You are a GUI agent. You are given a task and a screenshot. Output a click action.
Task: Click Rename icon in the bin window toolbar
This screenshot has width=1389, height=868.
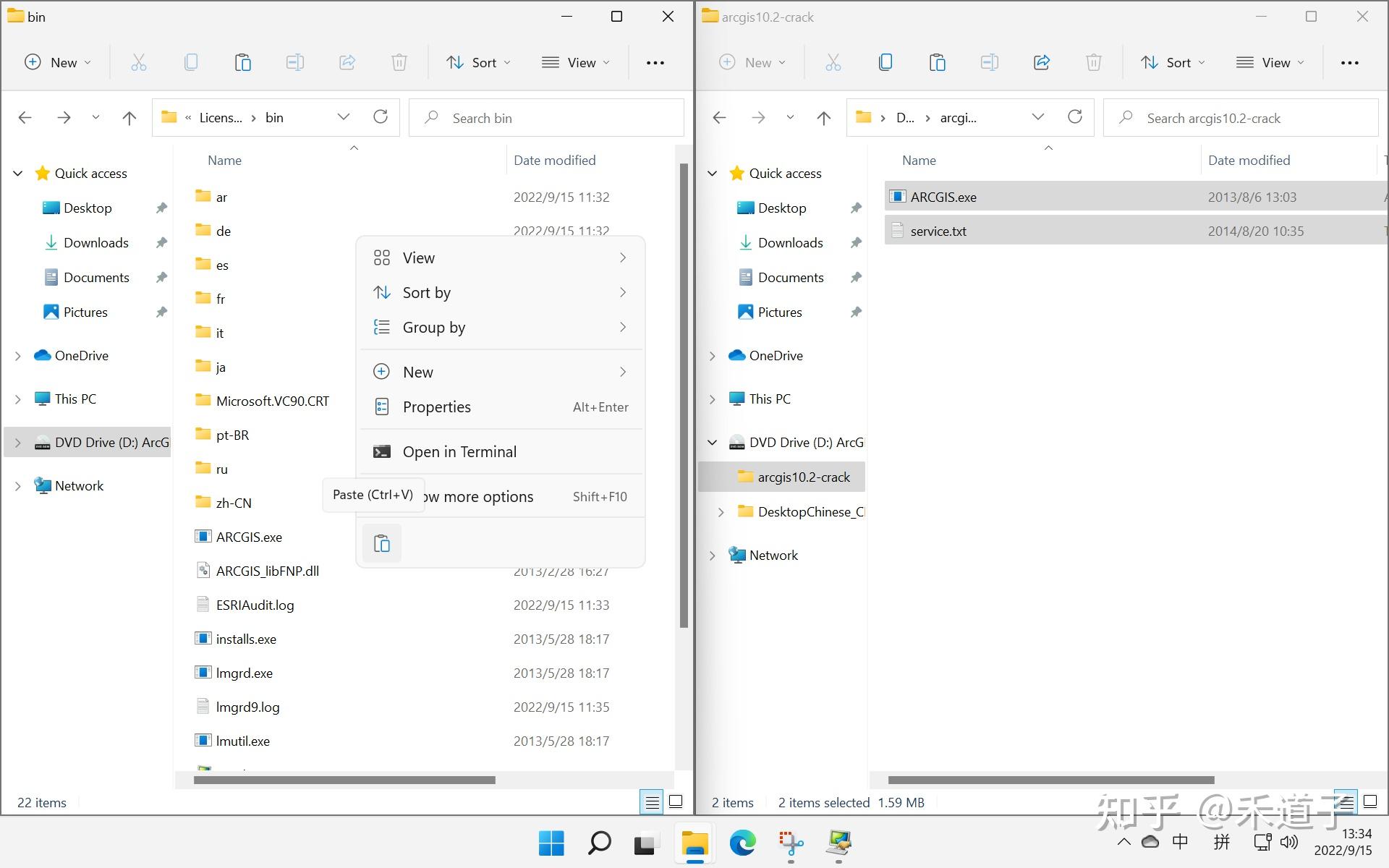click(x=295, y=63)
